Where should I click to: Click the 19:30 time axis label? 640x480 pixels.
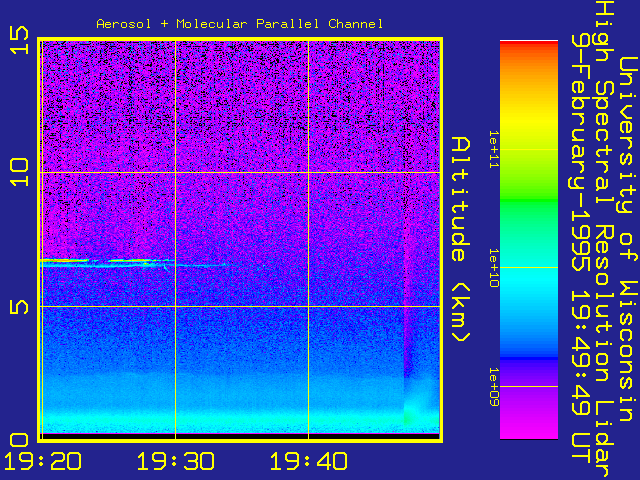click(176, 461)
